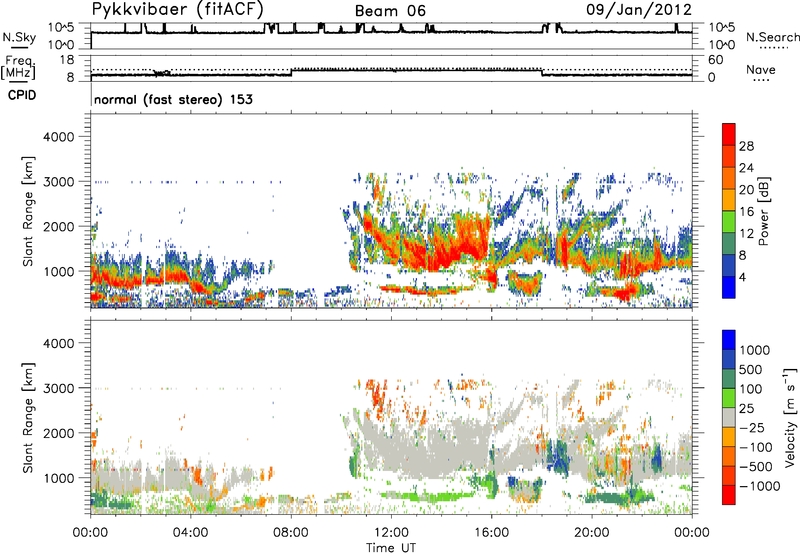Select the blue Power segment between 4 and 8
Viewport: 800px width, 554px height.
pos(729,265)
